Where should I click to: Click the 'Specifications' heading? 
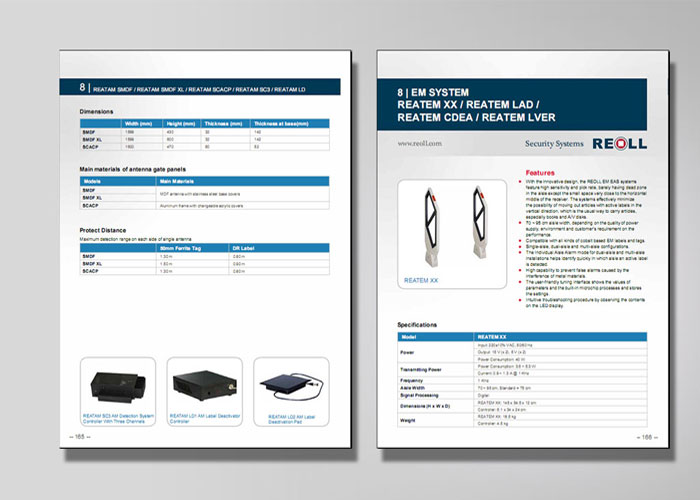pos(417,325)
